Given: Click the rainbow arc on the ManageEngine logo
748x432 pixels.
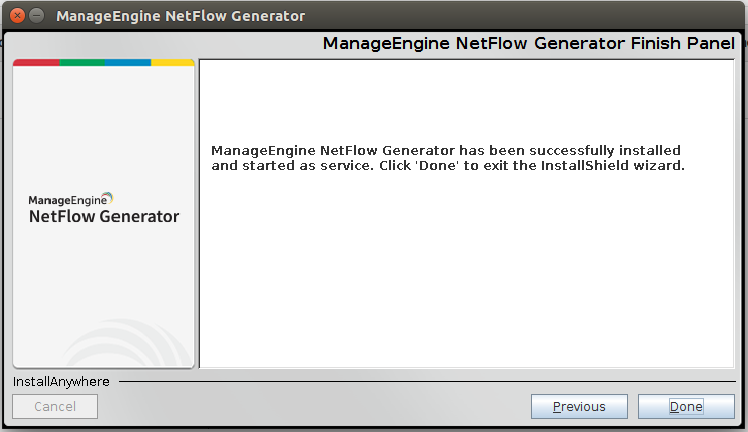Looking at the screenshot, I should click(x=108, y=197).
